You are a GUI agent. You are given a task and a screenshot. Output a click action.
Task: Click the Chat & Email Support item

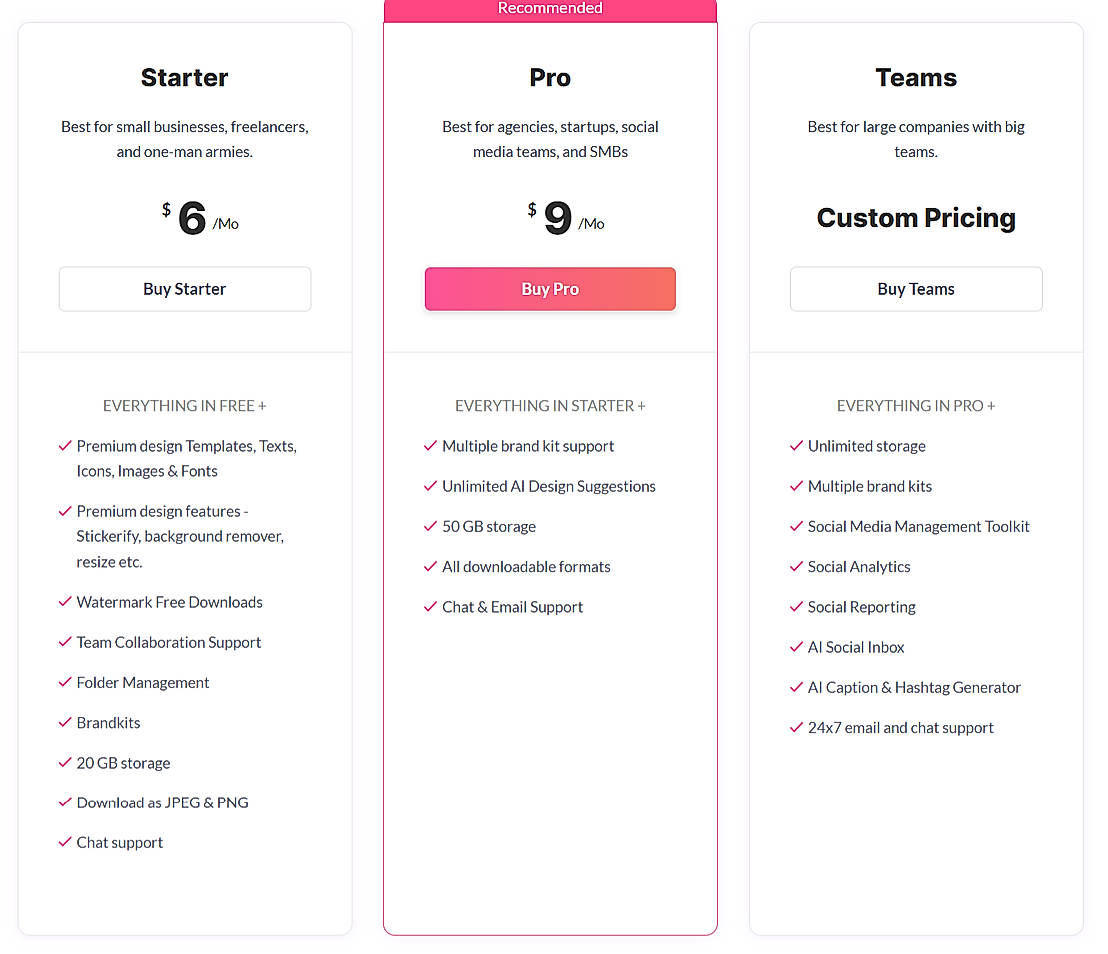[x=512, y=607]
